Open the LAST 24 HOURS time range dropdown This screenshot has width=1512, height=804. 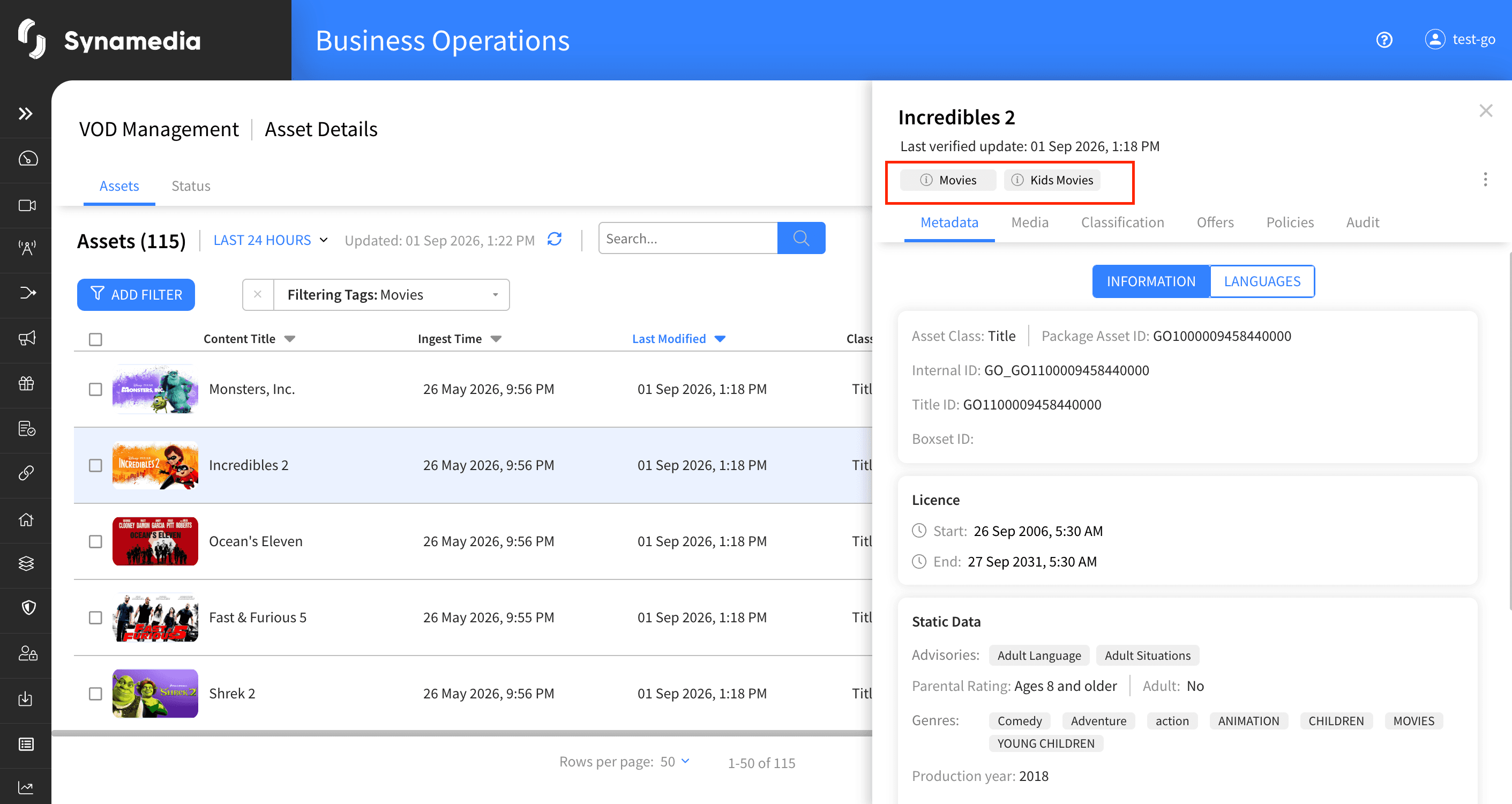coord(270,240)
